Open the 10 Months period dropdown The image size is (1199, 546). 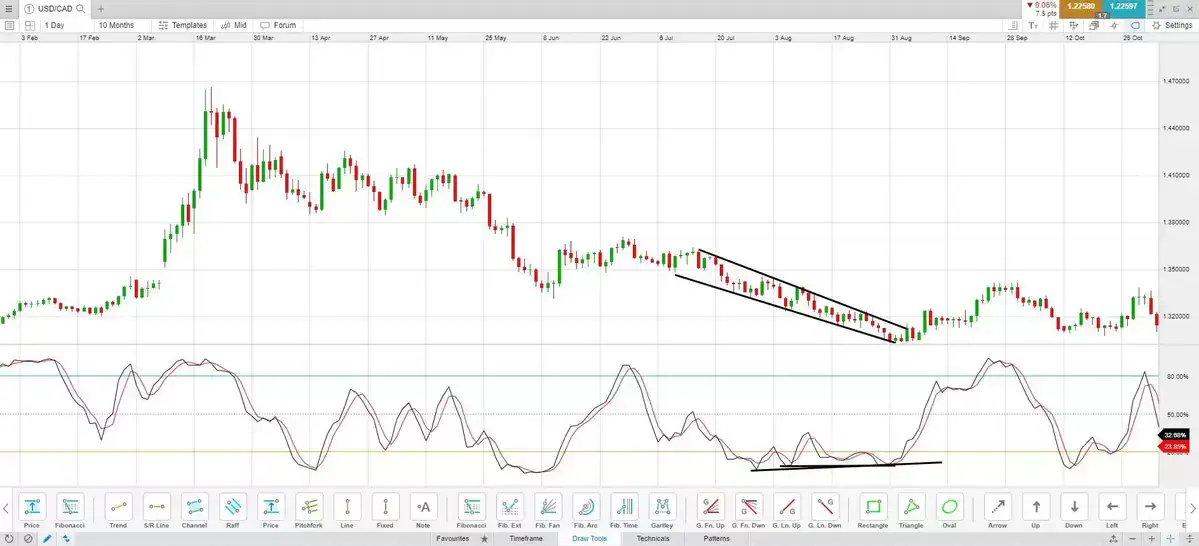[x=120, y=25]
